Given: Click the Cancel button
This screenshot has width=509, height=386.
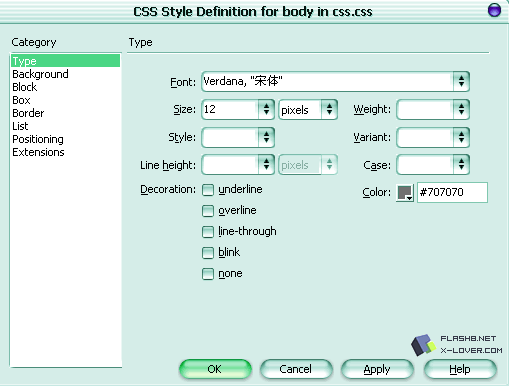Looking at the screenshot, I should (x=296, y=369).
